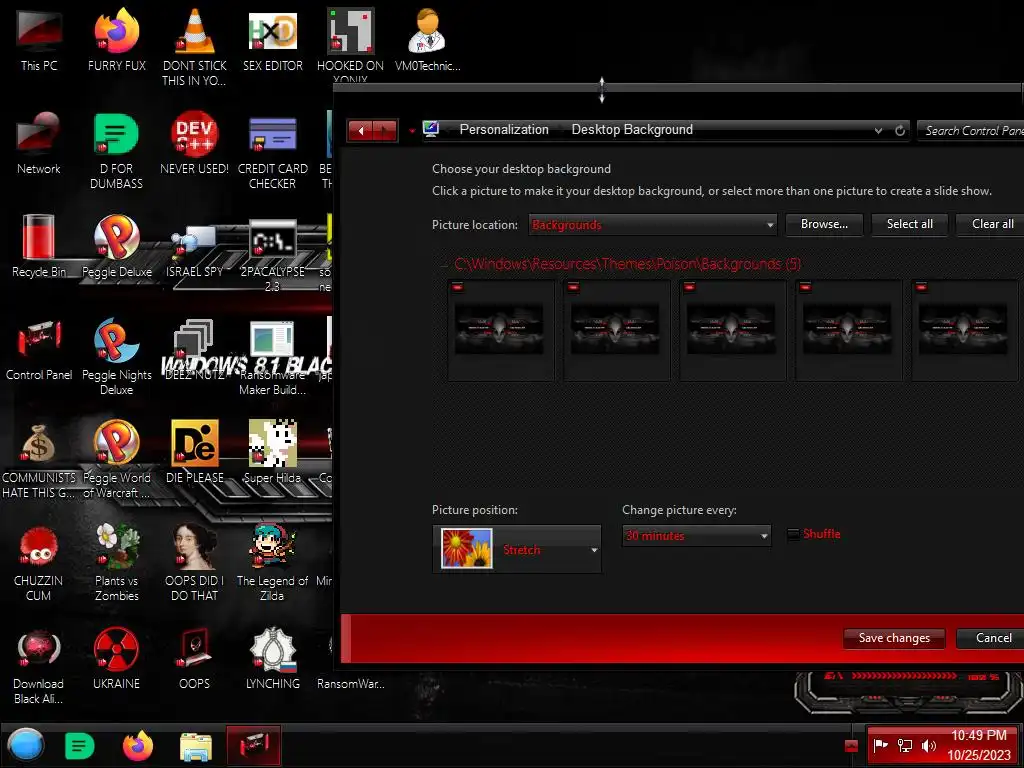Open the OOPS DID I DO THAT shortcut
1024x768 pixels.
(194, 563)
